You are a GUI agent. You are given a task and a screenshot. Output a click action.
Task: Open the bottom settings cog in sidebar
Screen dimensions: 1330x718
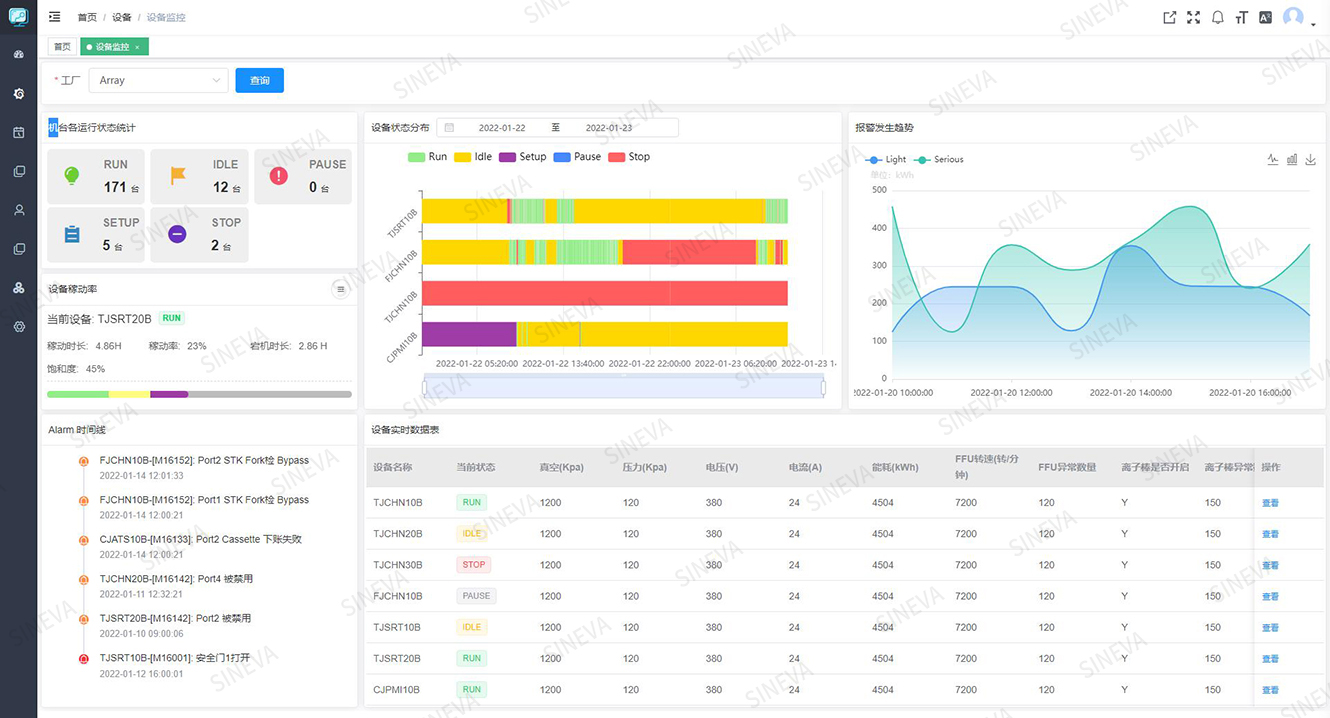(18, 327)
